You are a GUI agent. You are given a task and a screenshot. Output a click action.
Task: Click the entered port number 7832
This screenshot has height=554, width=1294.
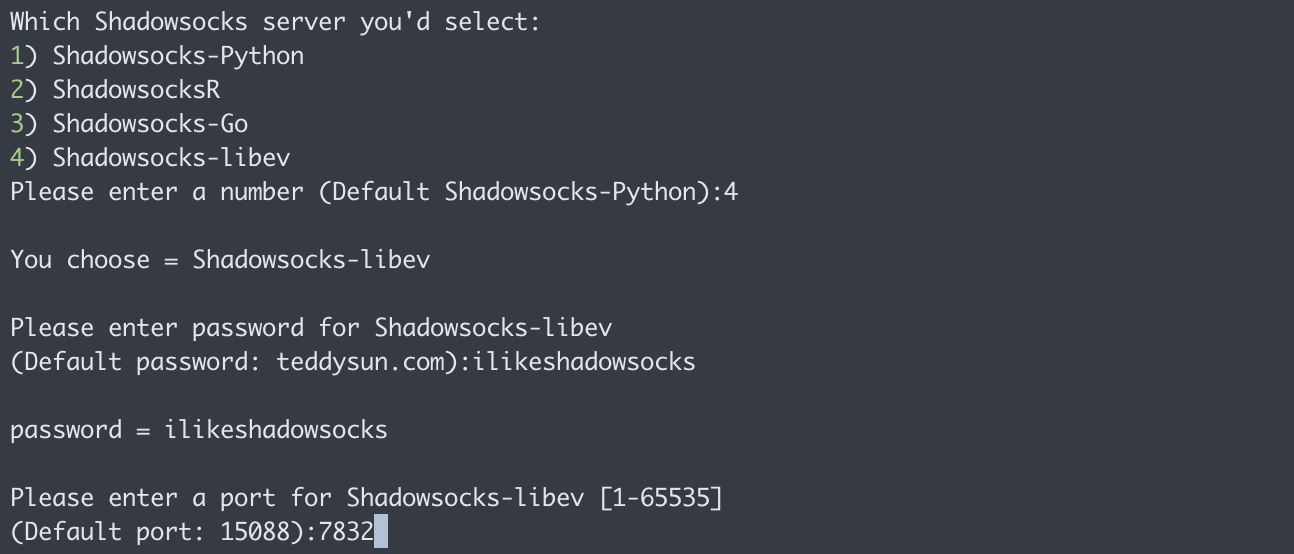[x=345, y=532]
